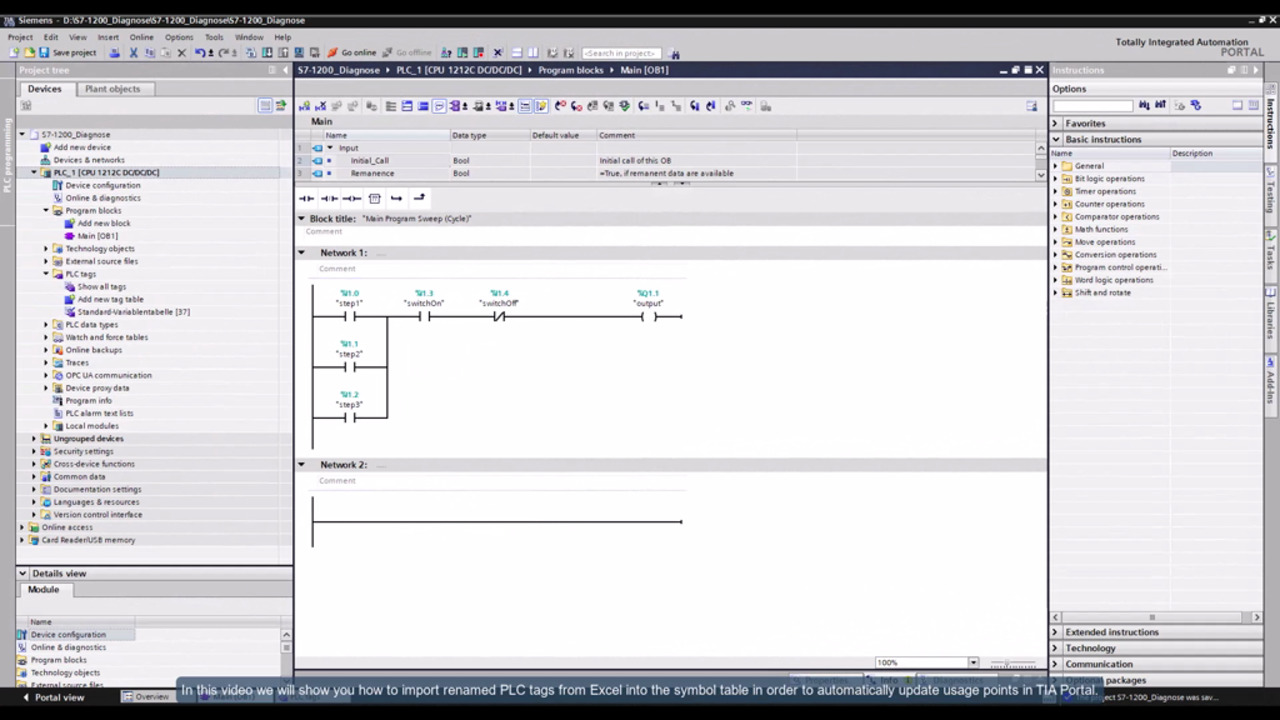Click the Go online button
Screen dimensions: 1280x720
click(352, 53)
